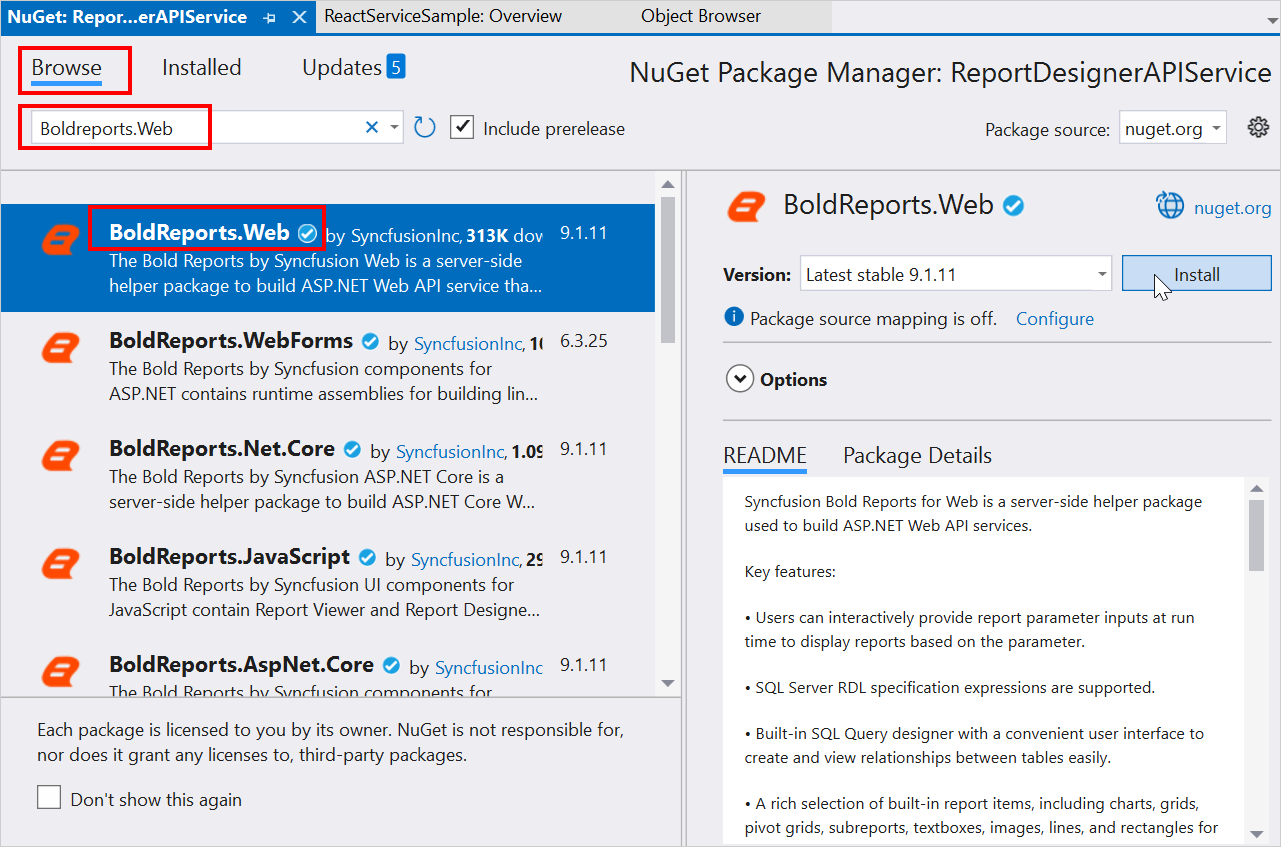Screen dimensions: 1281x847
Task: Click the BoldReports.Net.Core package logo
Action: (x=60, y=456)
